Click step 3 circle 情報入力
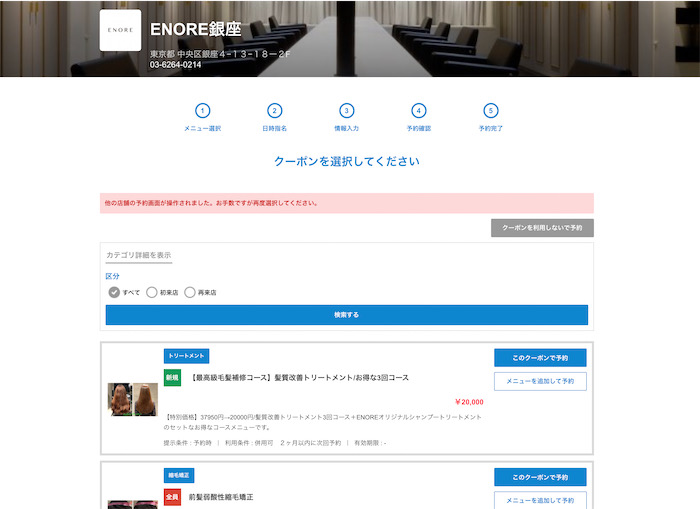This screenshot has height=509, width=700. click(x=347, y=111)
